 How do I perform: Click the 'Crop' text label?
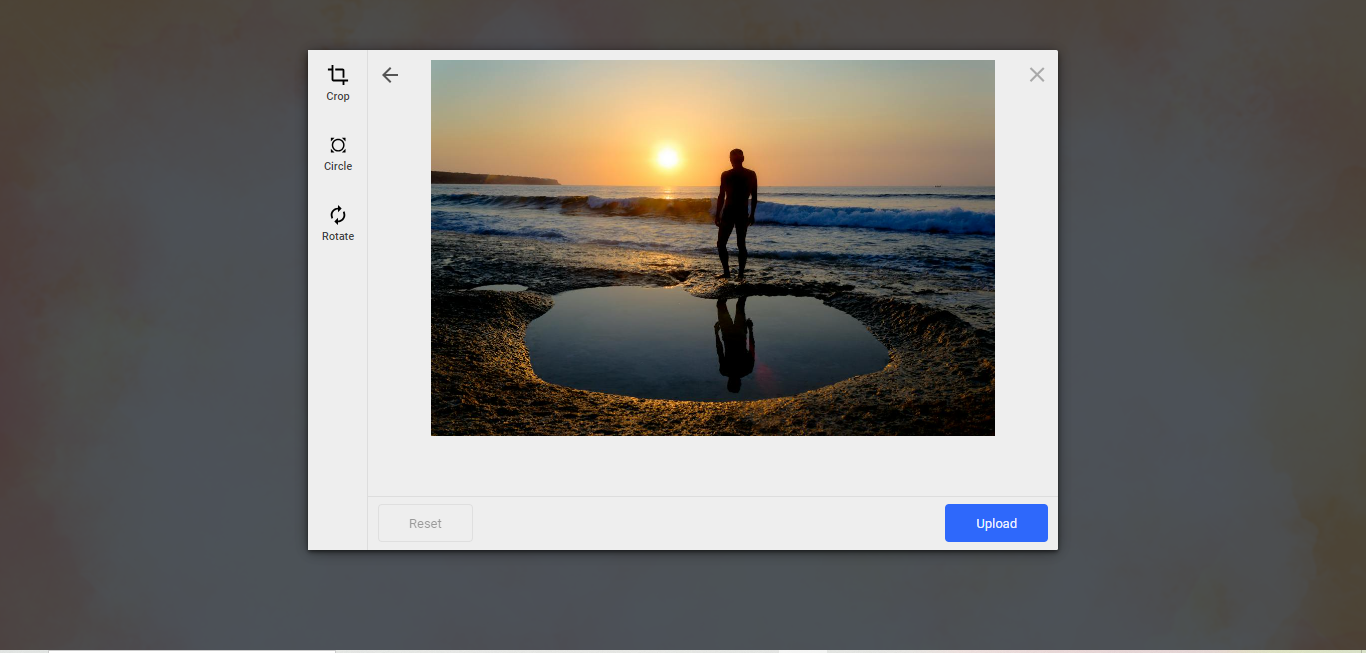pos(337,96)
